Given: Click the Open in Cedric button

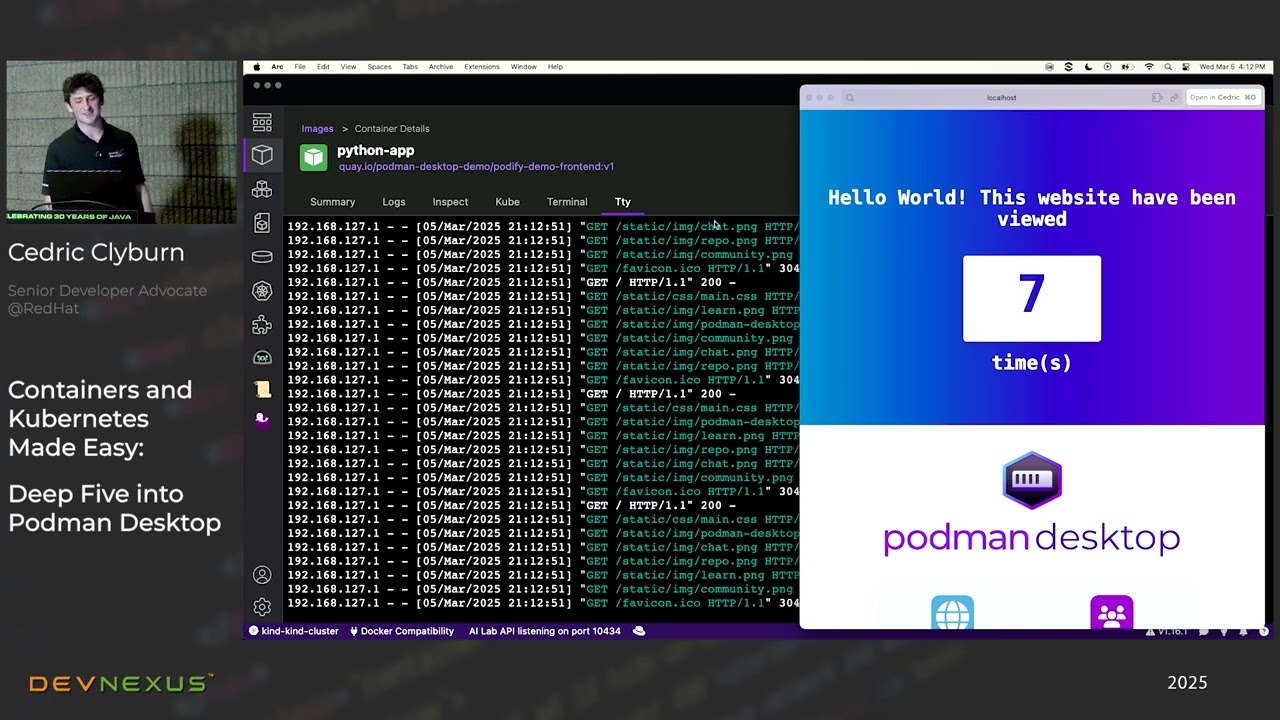Looking at the screenshot, I should [1222, 98].
